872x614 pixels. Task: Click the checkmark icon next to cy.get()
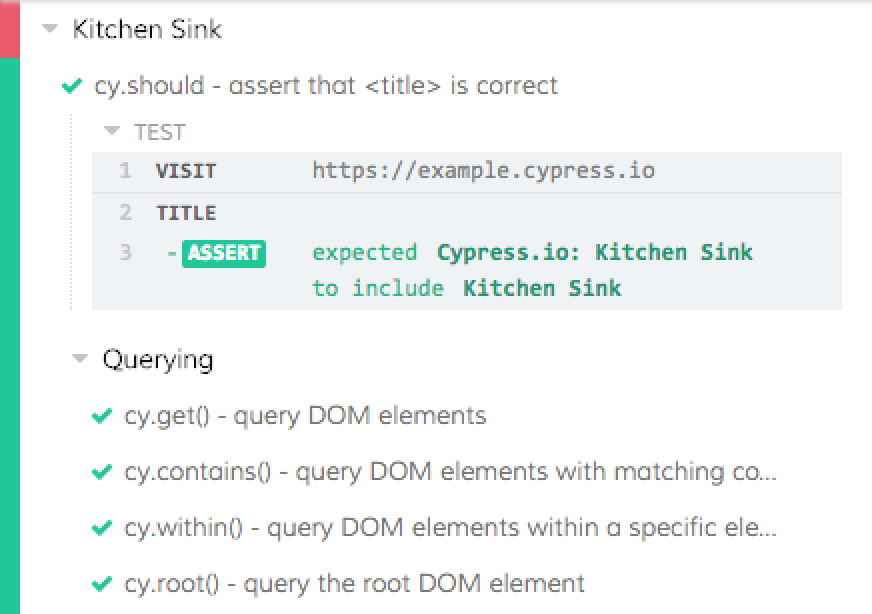(101, 416)
